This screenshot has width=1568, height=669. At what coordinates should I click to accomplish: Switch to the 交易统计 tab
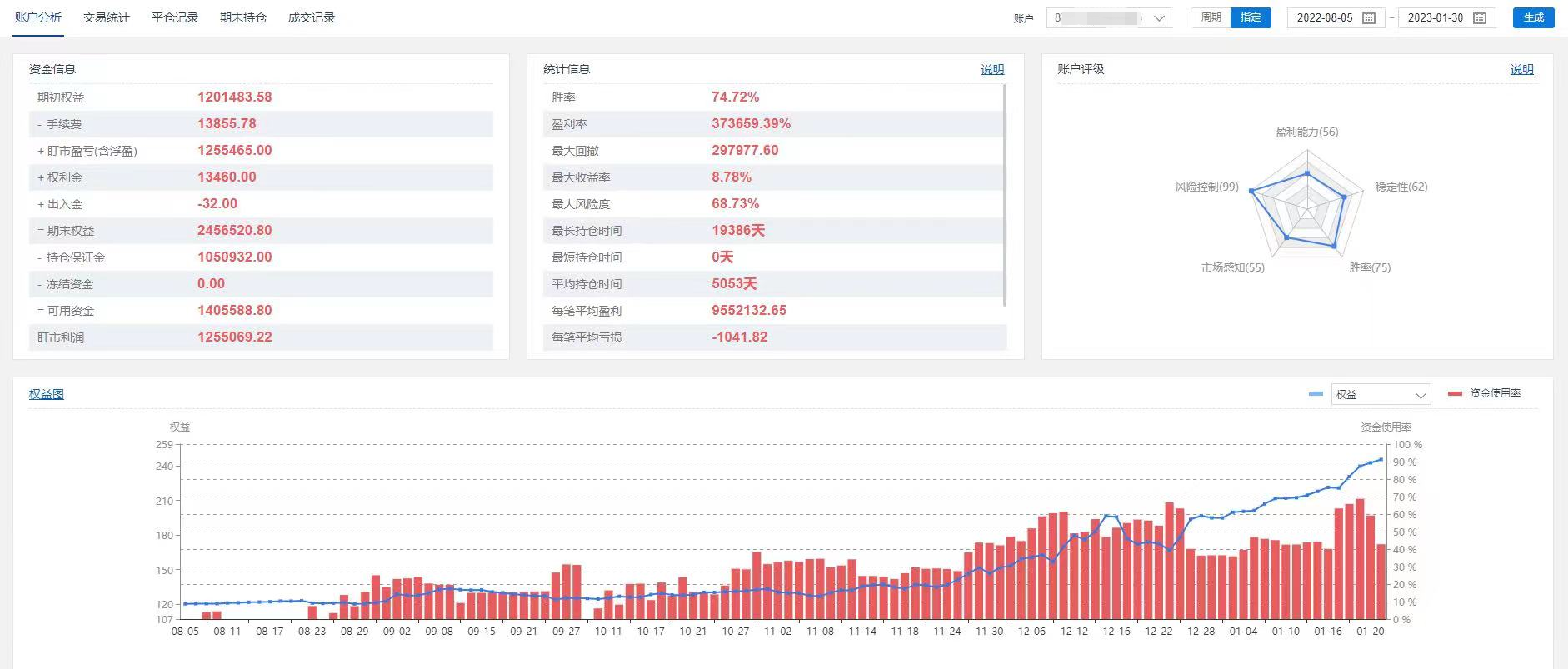[x=107, y=17]
